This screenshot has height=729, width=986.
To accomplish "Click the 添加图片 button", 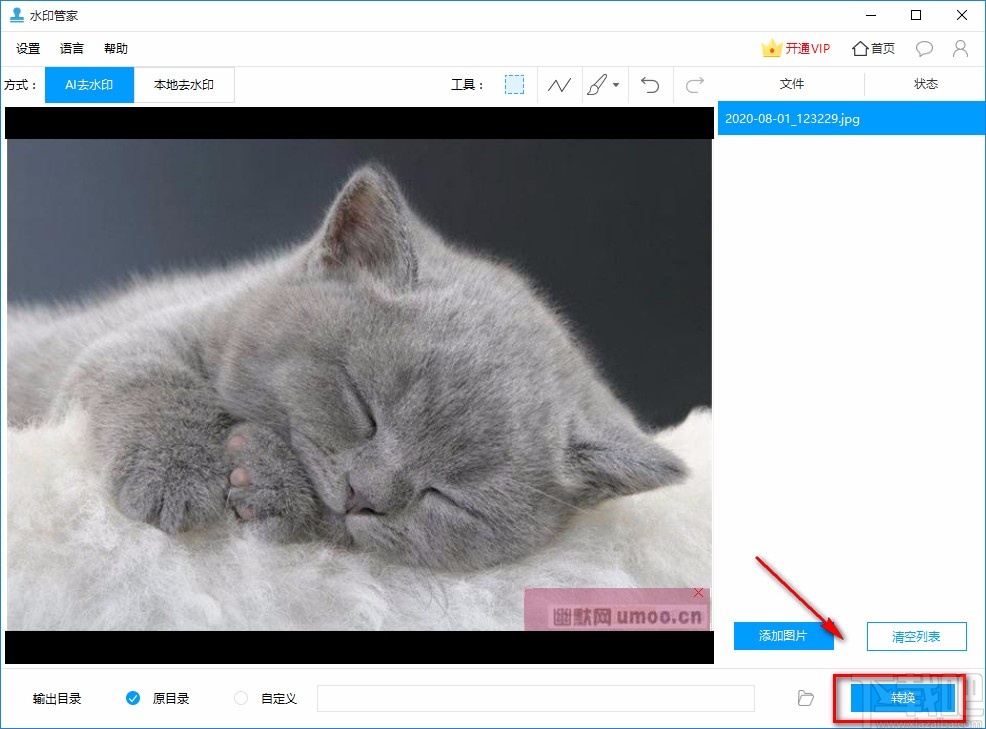I will (x=783, y=636).
